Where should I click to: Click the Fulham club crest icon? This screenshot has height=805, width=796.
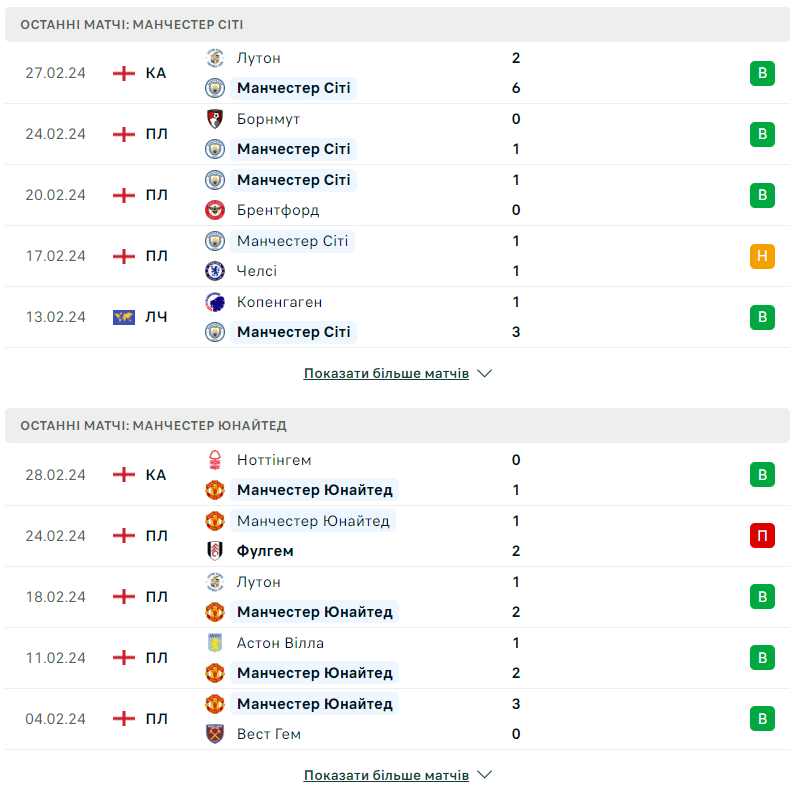coord(215,551)
